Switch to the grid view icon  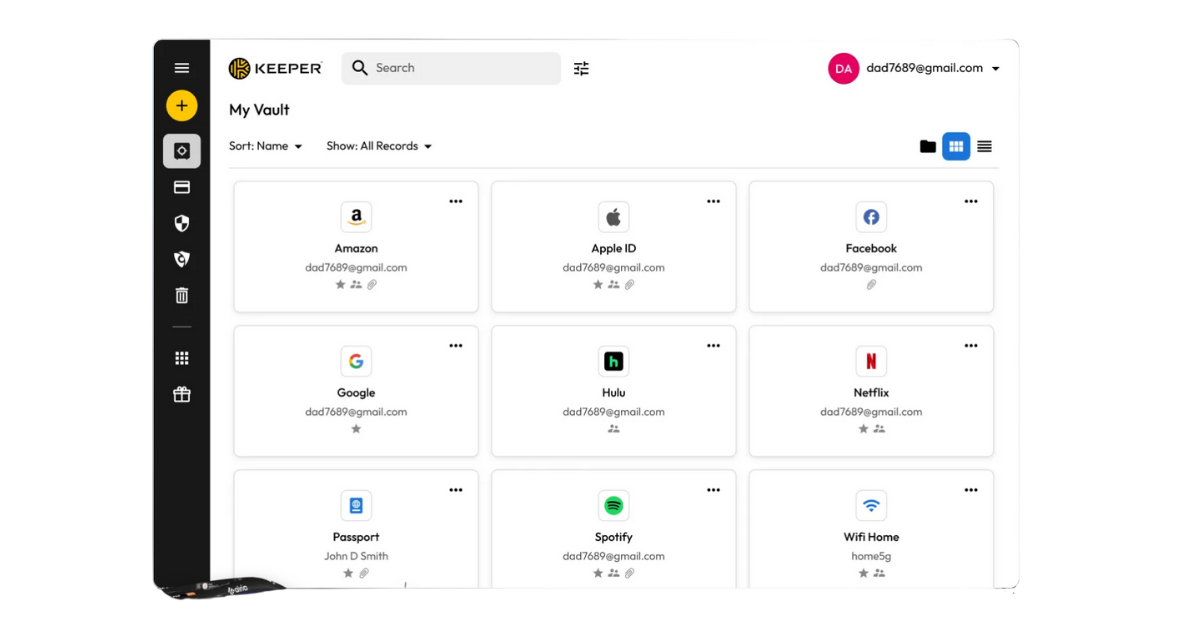956,146
